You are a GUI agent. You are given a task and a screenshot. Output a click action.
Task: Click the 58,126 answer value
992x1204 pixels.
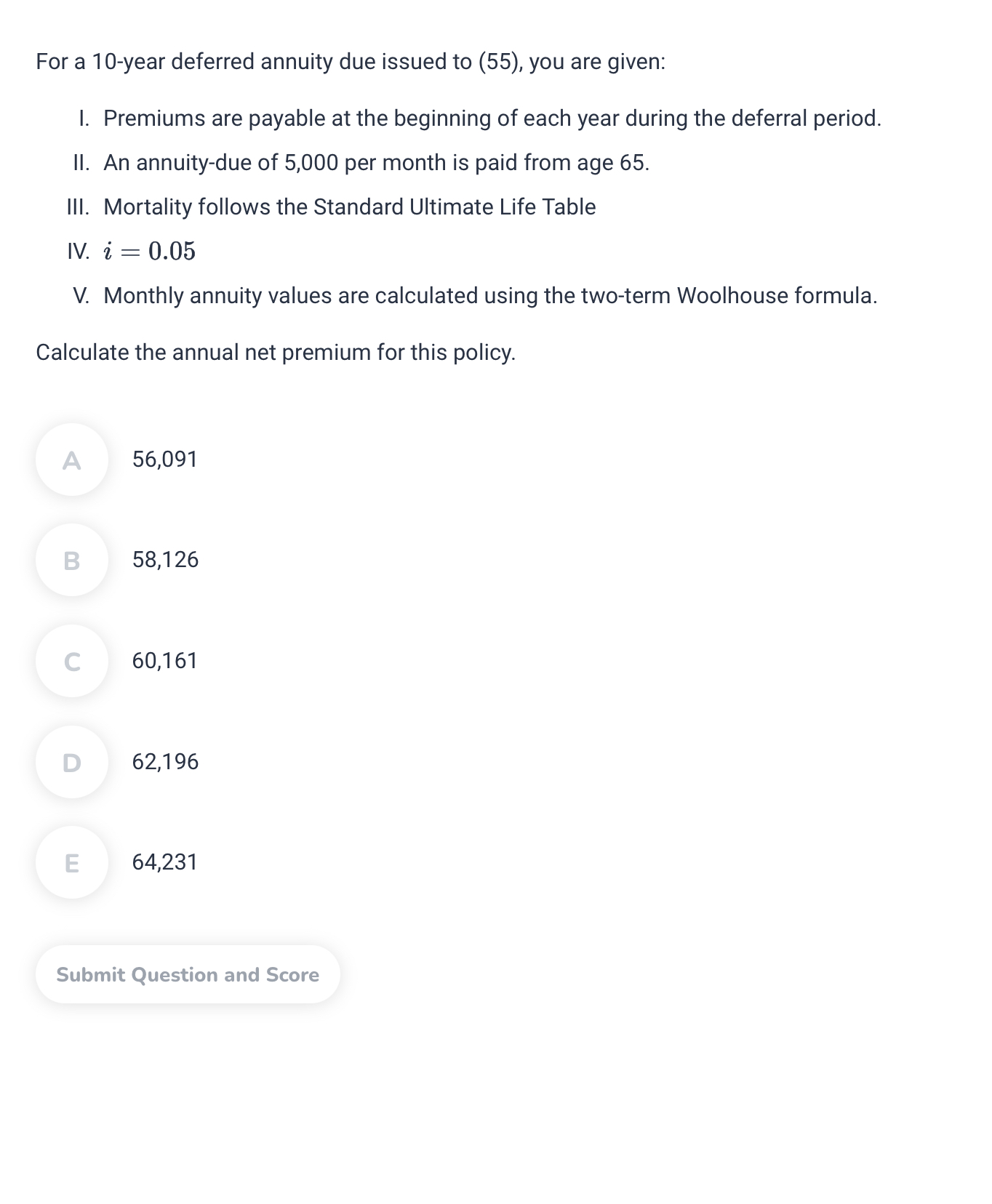point(165,560)
